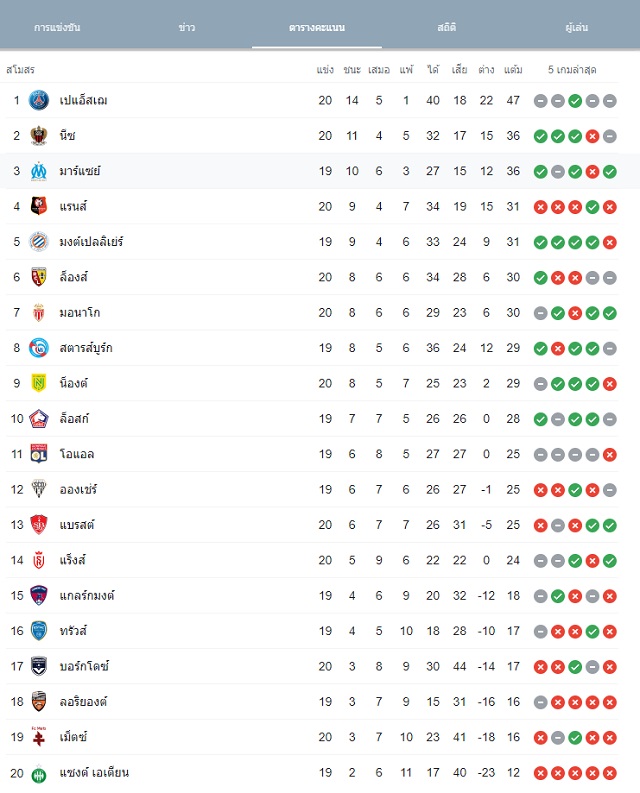Switch to the ผู้เล่น players tab
The width and height of the screenshot is (640, 793).
coord(577,27)
